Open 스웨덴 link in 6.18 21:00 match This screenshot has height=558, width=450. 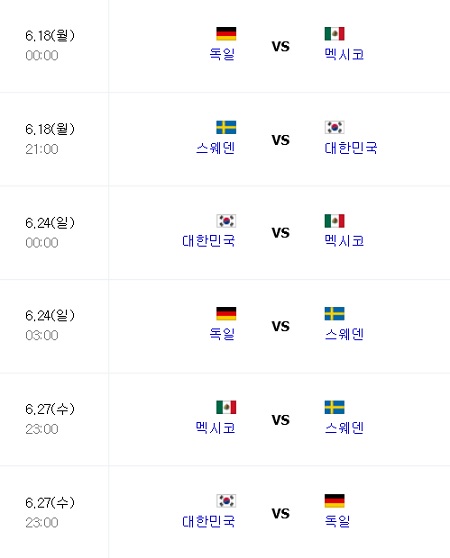(216, 148)
